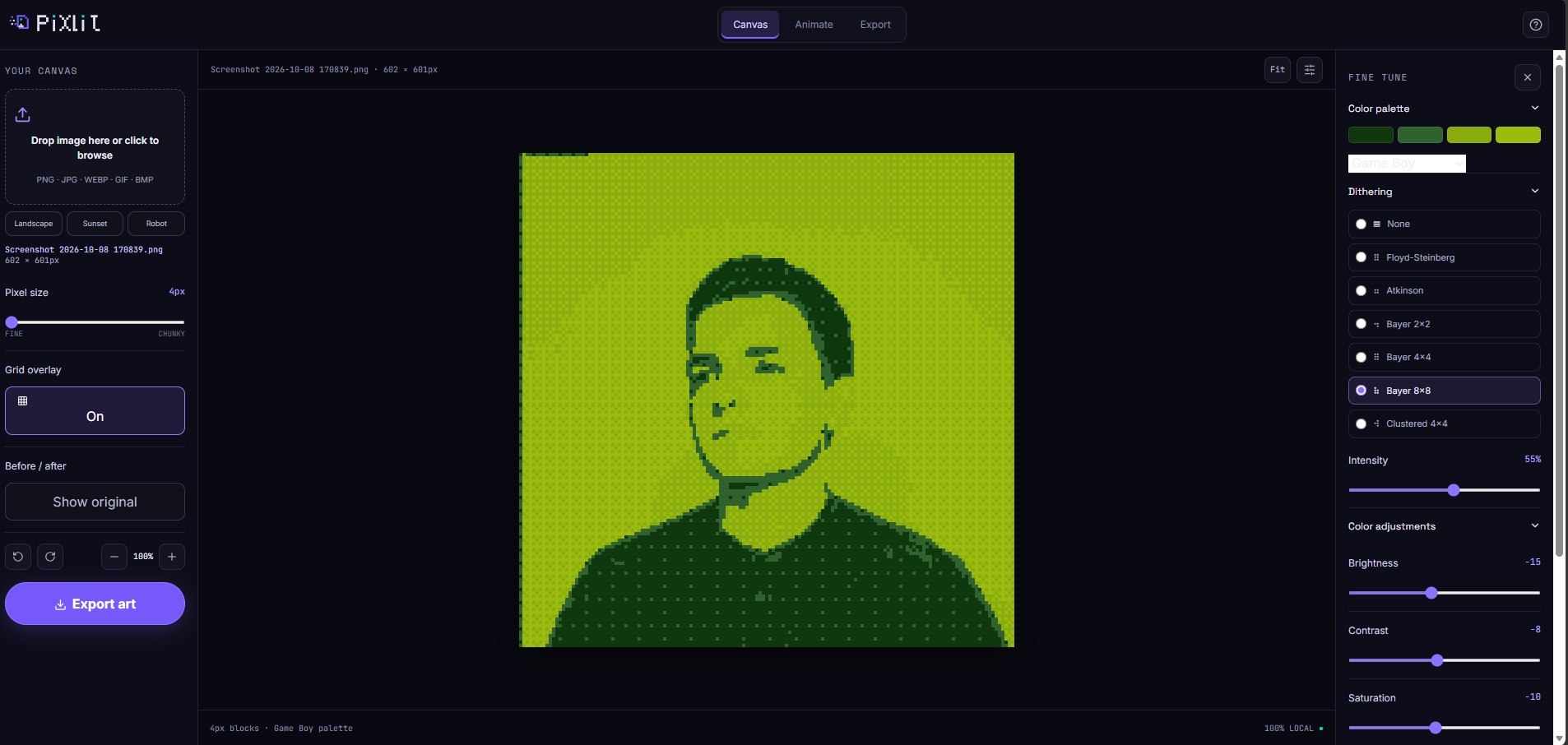Click the pixelated portrait canvas image
Viewport: 1568px width, 745px height.
coord(767,400)
